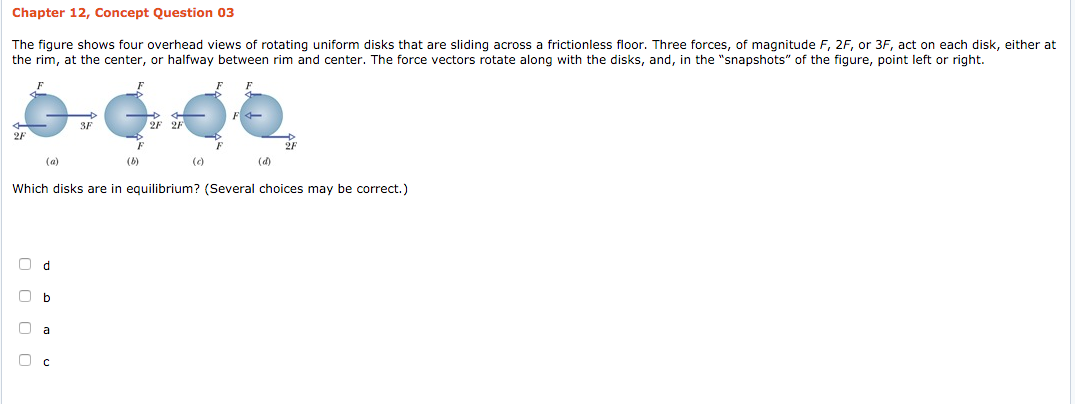Check the answer box for disk d
Image resolution: width=1075 pixels, height=404 pixels.
(x=25, y=264)
